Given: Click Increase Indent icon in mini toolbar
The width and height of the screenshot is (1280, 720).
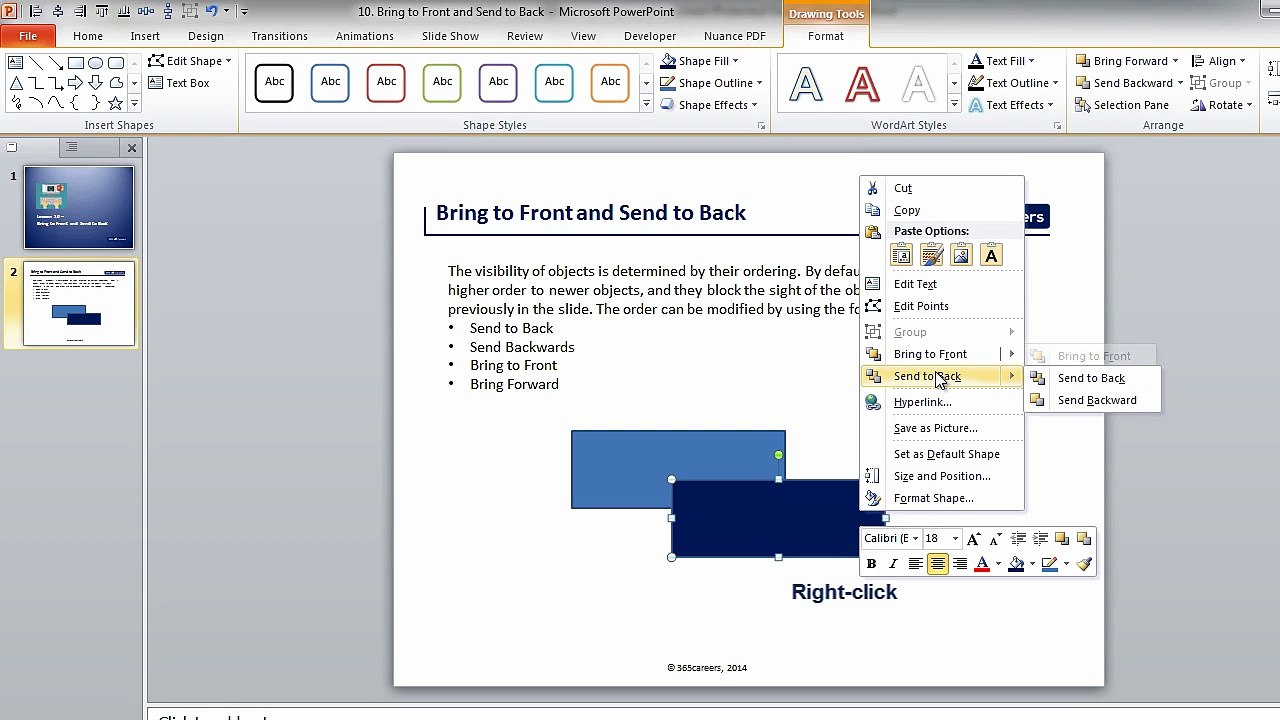Looking at the screenshot, I should (x=1040, y=539).
